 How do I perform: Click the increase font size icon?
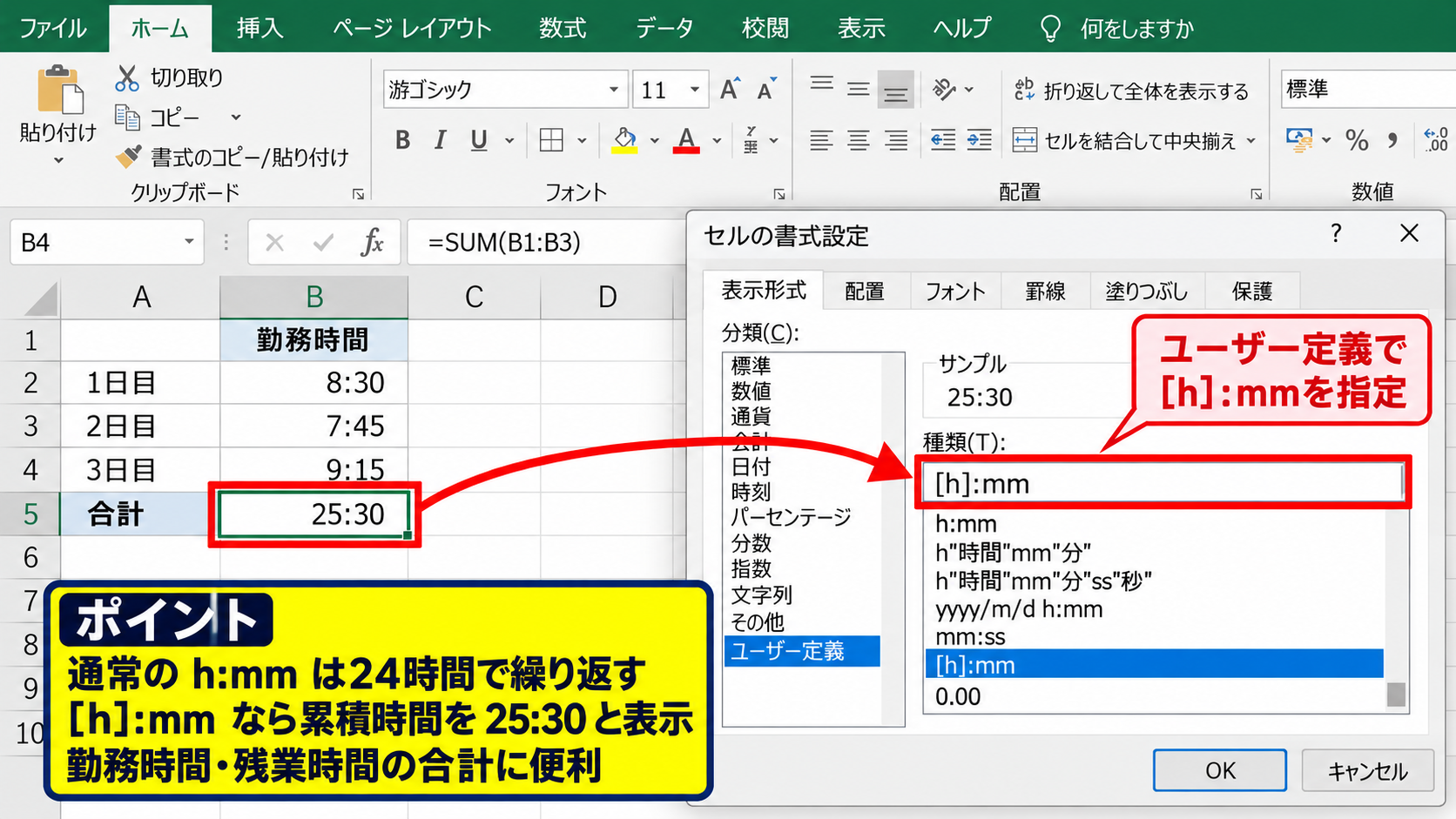point(730,89)
